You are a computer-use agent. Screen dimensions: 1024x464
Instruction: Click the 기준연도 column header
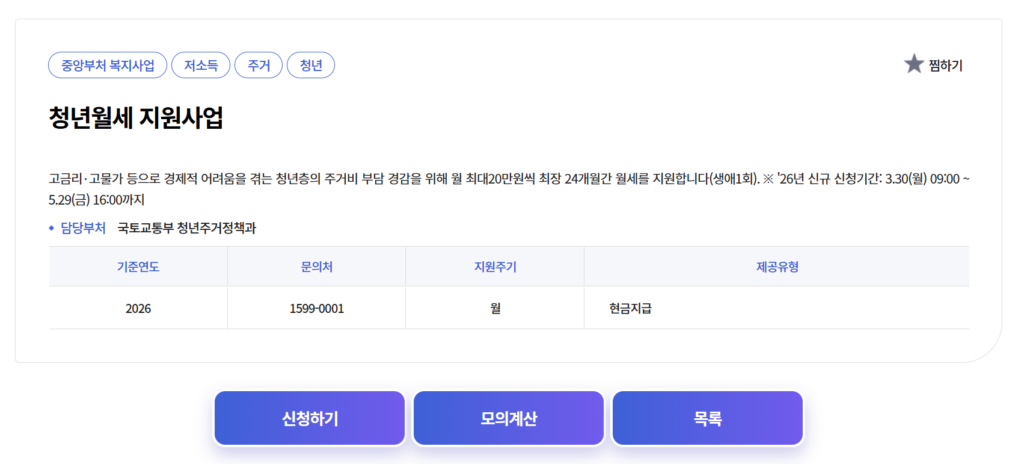[x=138, y=267]
